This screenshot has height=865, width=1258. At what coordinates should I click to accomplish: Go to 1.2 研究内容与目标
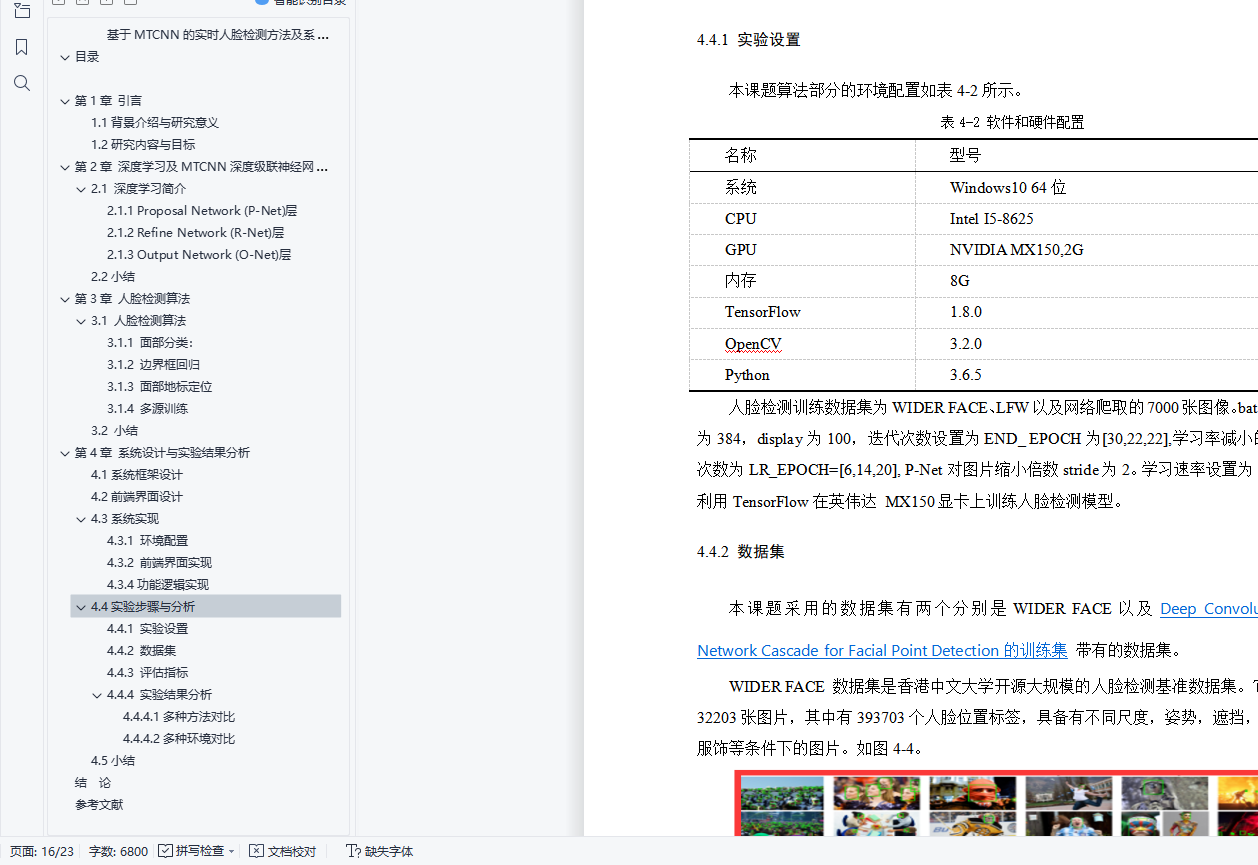tap(143, 145)
